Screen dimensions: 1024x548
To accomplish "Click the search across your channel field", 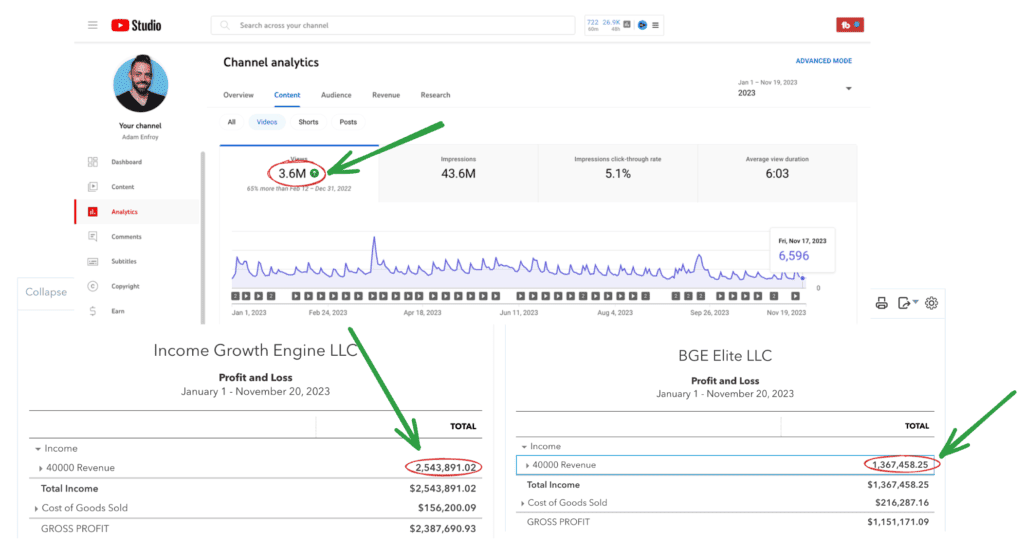I will click(393, 25).
